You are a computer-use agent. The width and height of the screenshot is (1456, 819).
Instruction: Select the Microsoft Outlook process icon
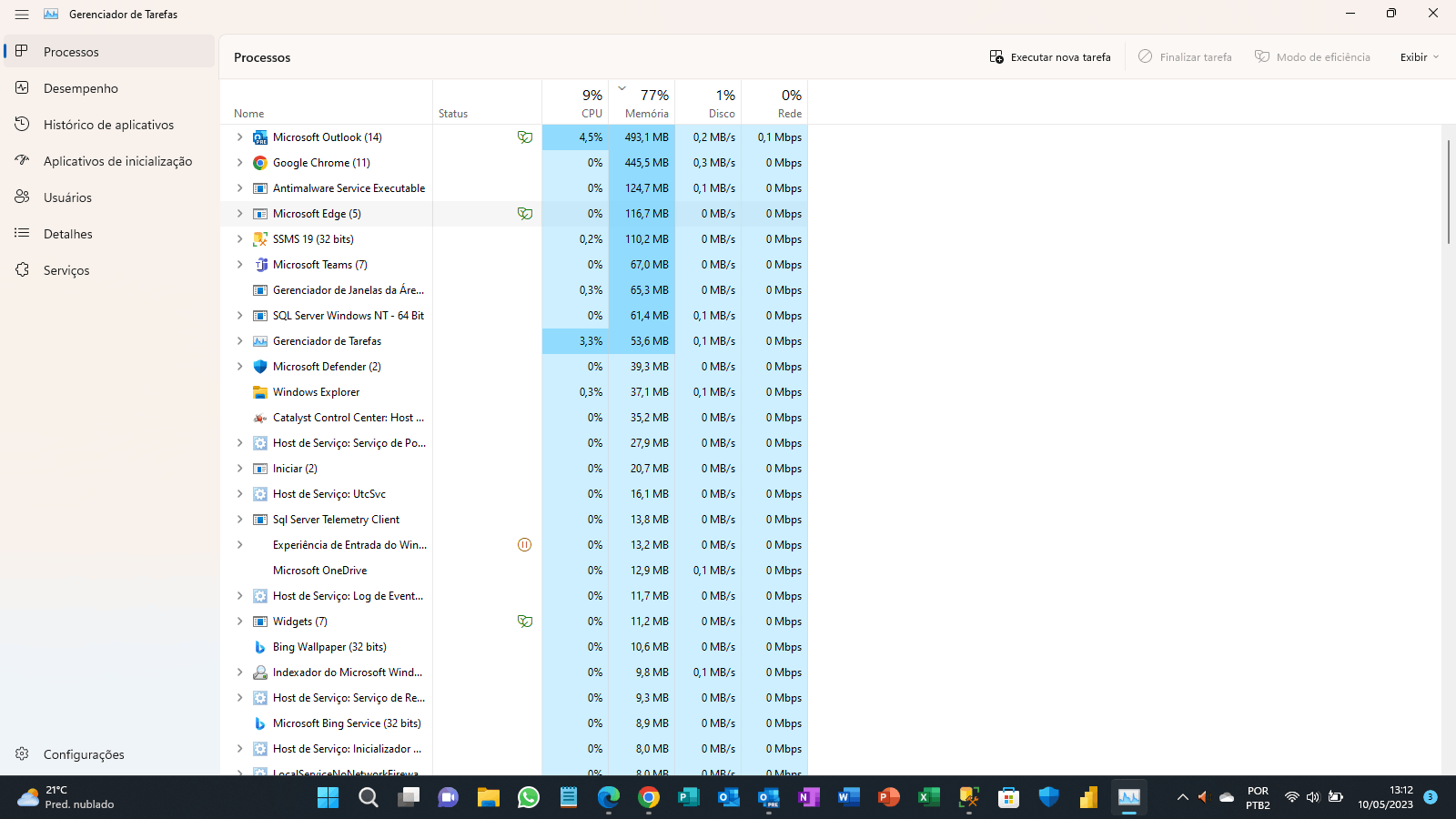point(260,137)
